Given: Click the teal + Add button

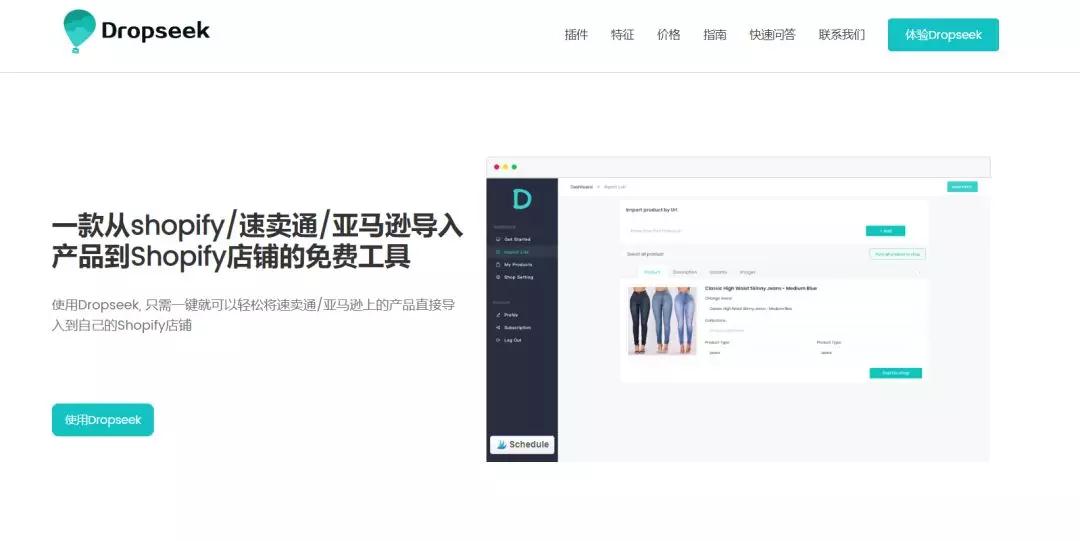Looking at the screenshot, I should click(x=885, y=231).
